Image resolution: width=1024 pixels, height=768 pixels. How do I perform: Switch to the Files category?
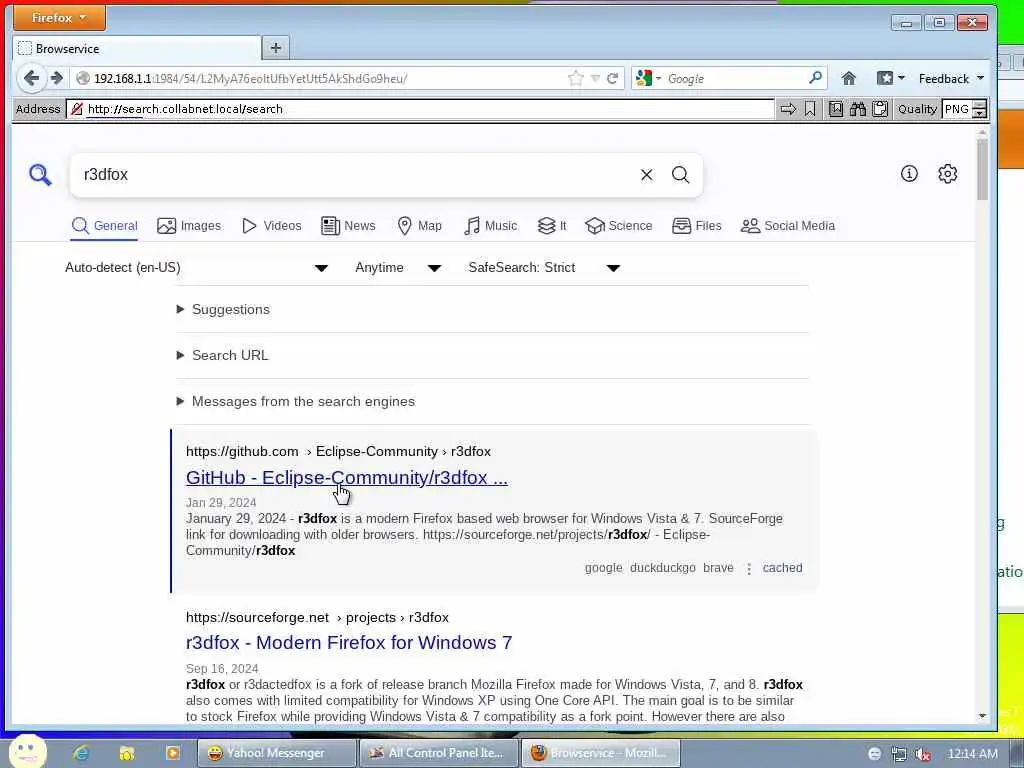pos(697,226)
